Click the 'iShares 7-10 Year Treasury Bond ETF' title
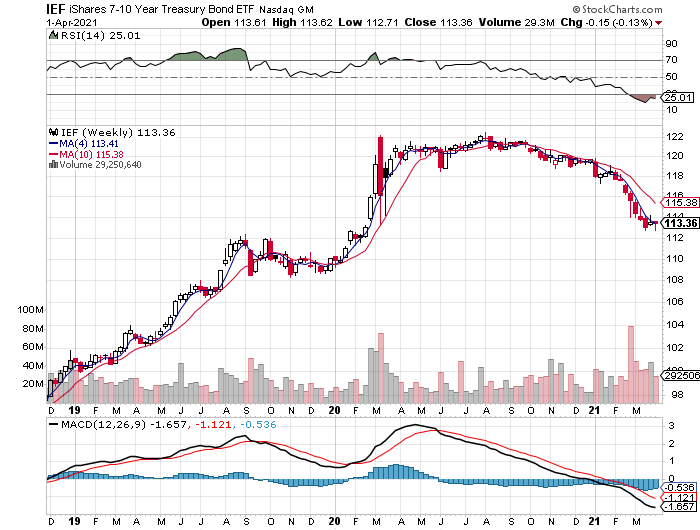This screenshot has height=530, width=700. pyautogui.click(x=162, y=9)
